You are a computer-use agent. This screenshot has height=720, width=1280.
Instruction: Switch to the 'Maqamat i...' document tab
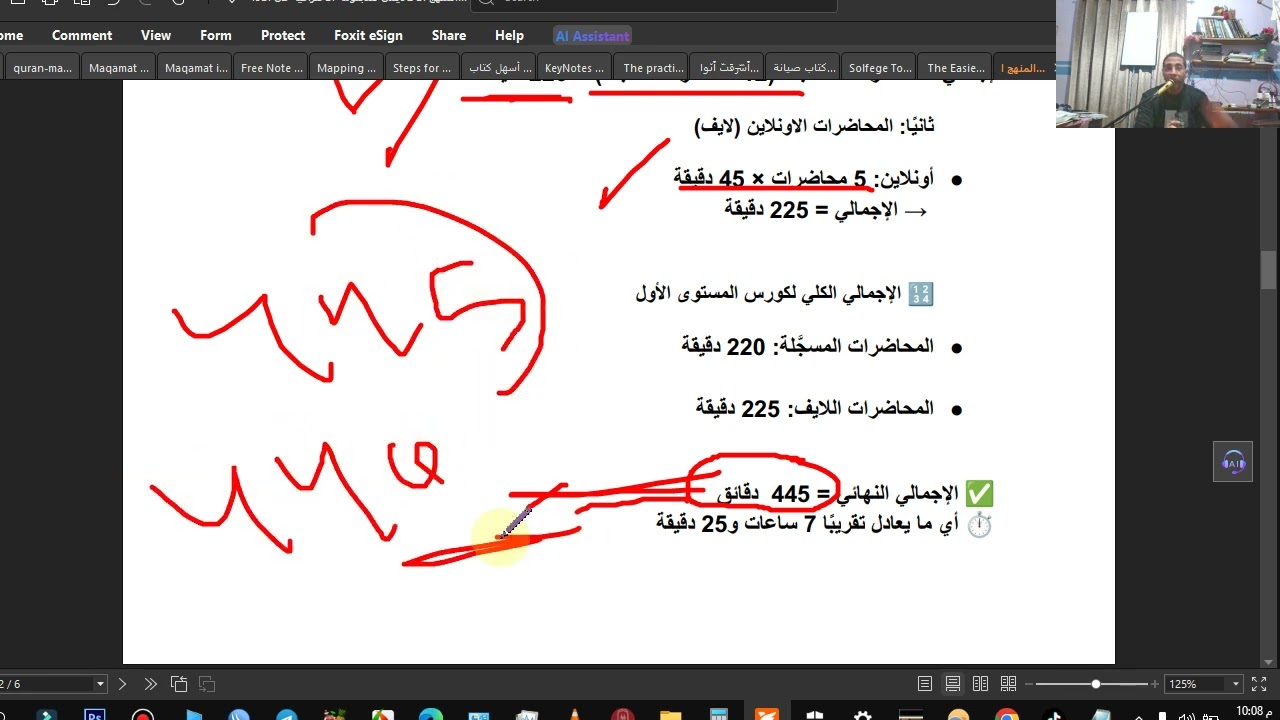[x=194, y=68]
